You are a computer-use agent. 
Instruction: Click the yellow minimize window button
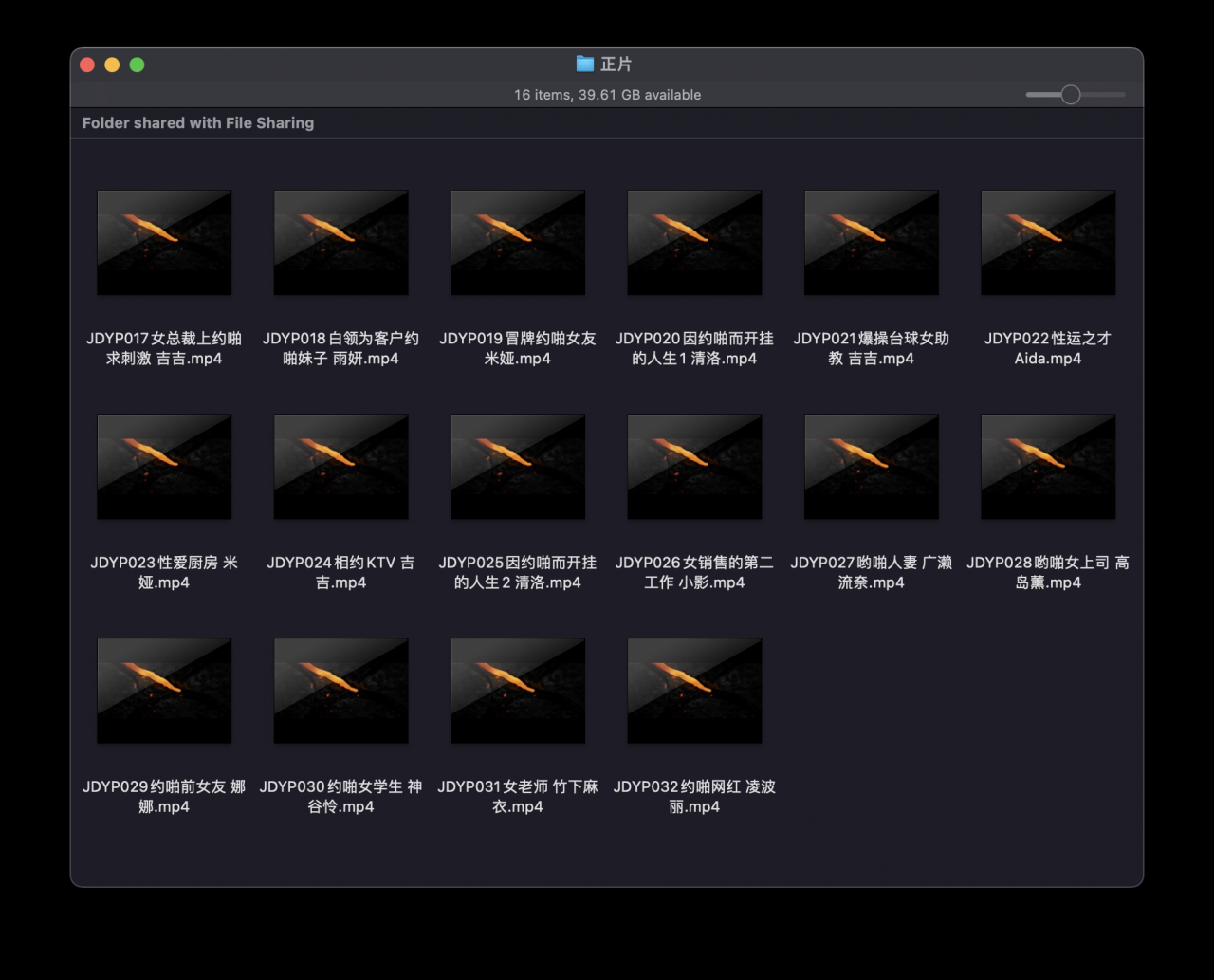click(112, 65)
